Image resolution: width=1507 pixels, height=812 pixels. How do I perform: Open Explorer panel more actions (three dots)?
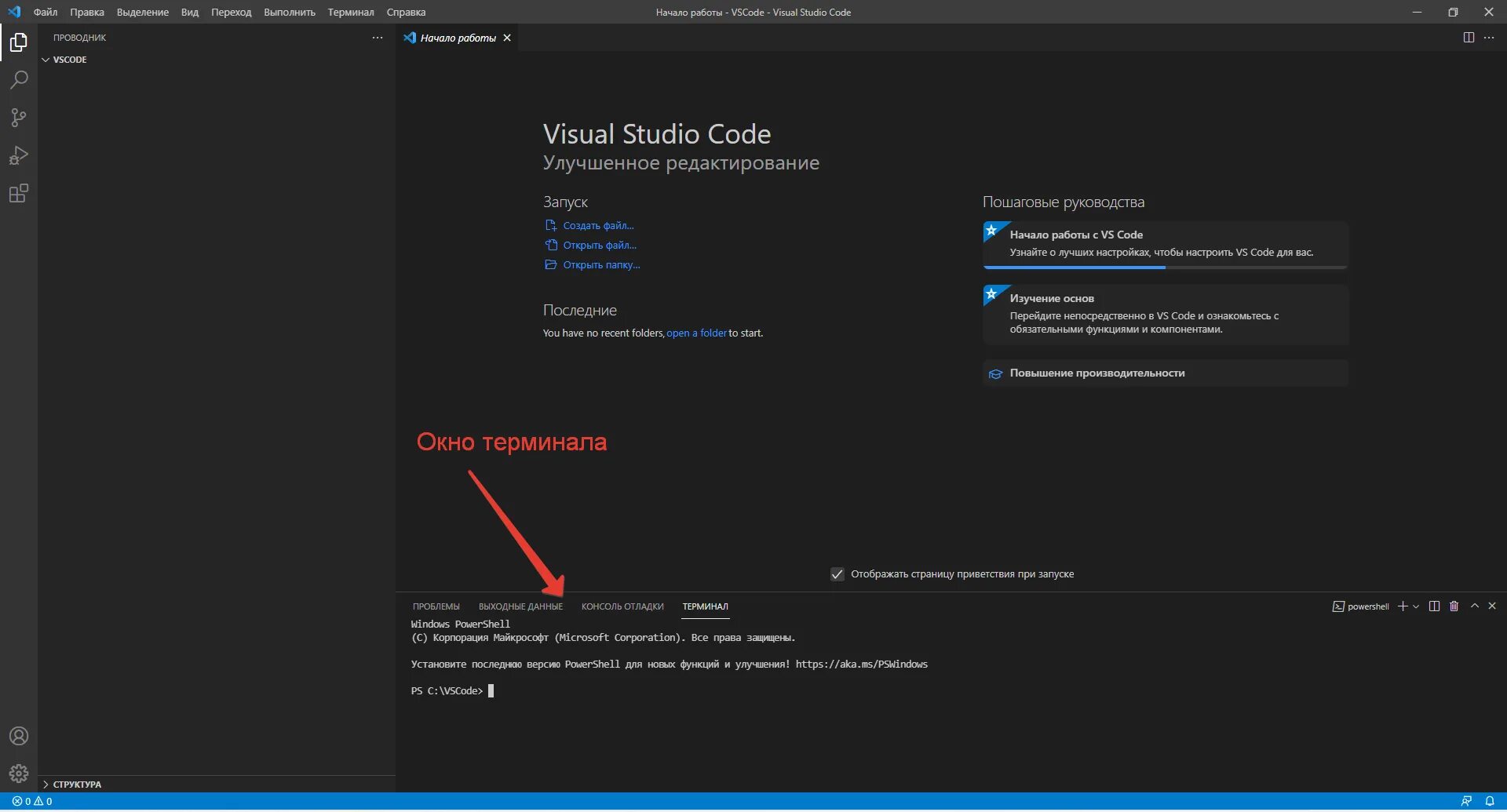pos(378,38)
